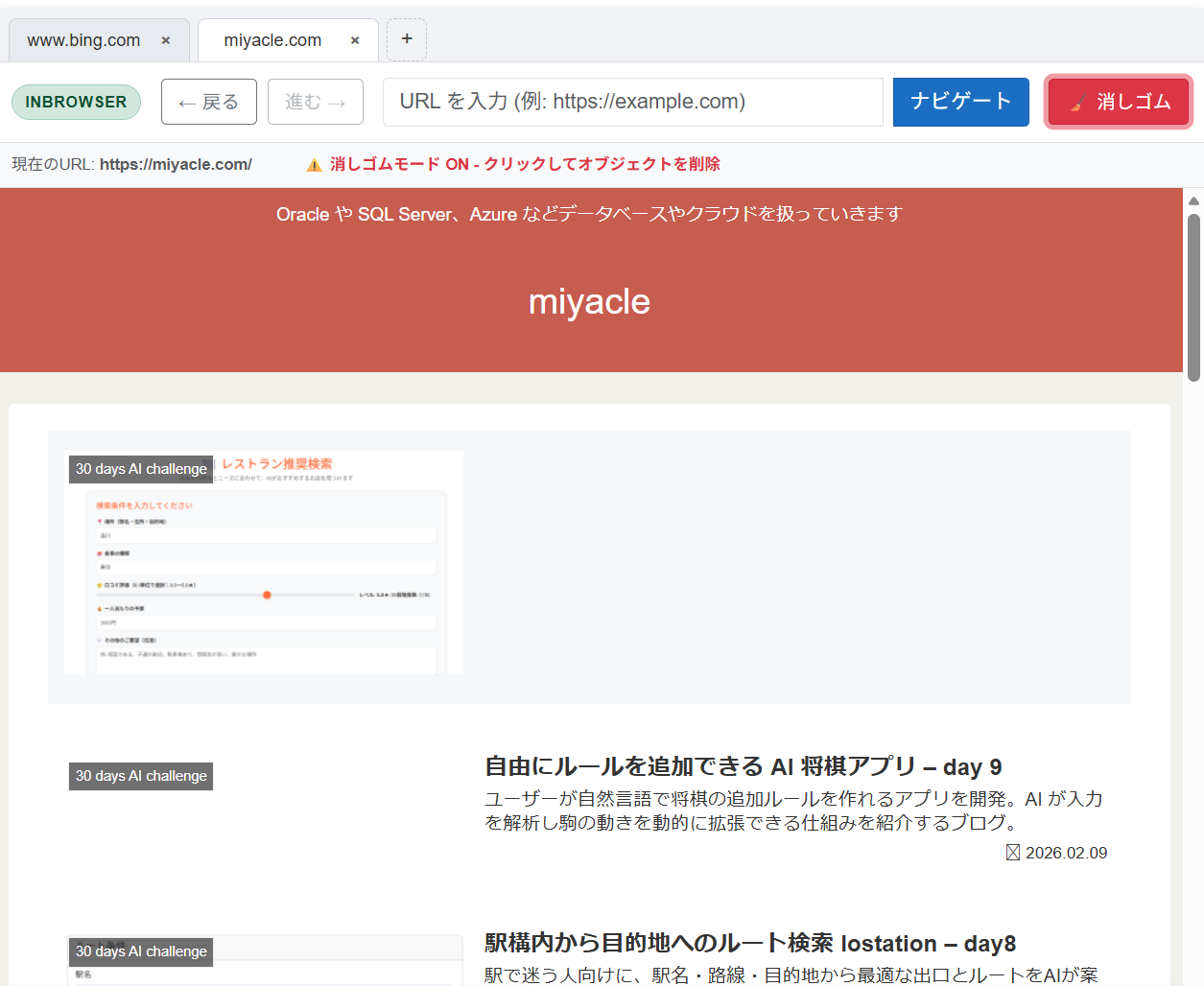The image size is (1204, 986).
Task: Toggle the 消しゴム eraser mode button
Action: tap(1119, 102)
